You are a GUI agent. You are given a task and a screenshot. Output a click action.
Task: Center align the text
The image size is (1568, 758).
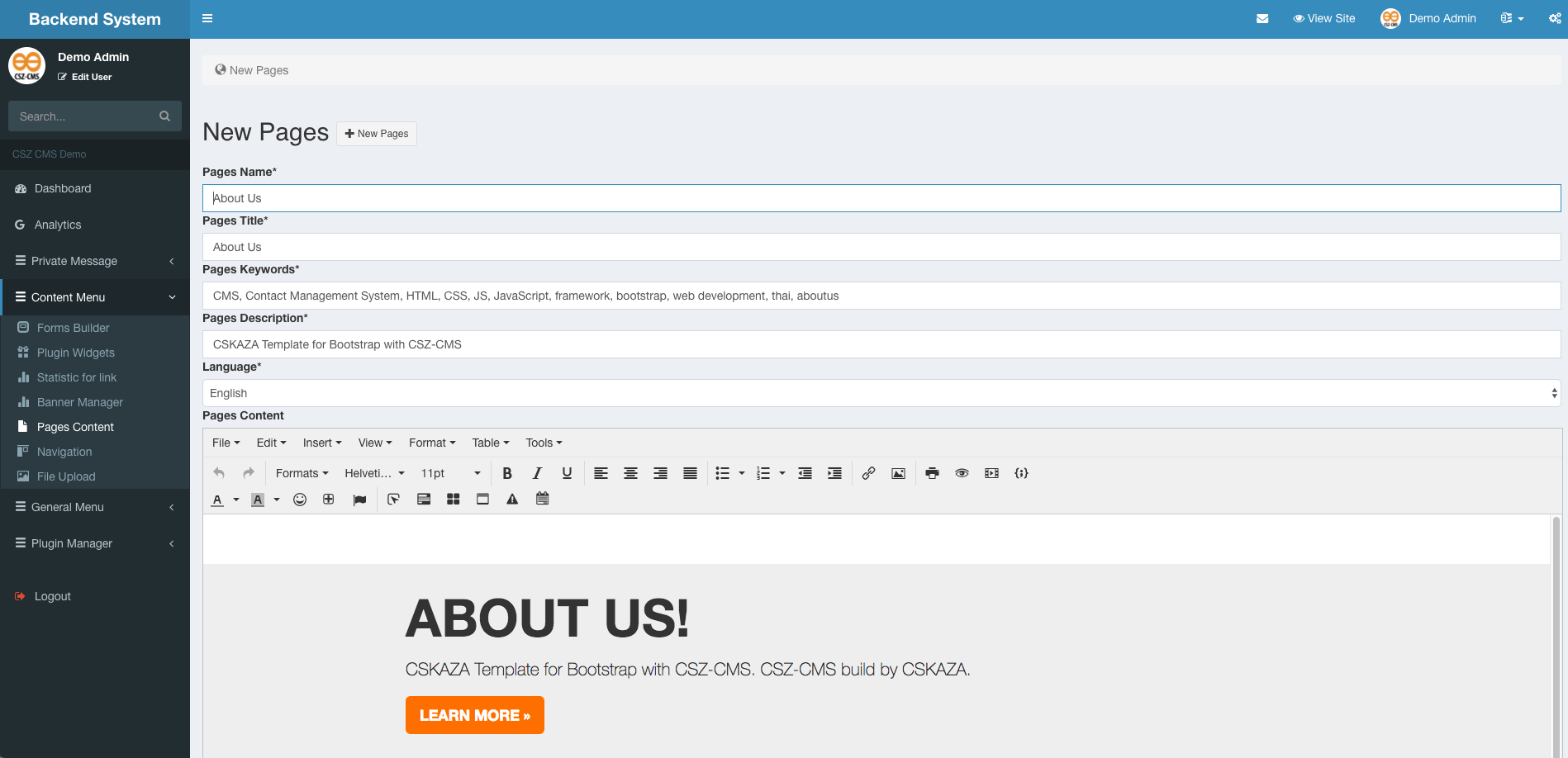630,473
